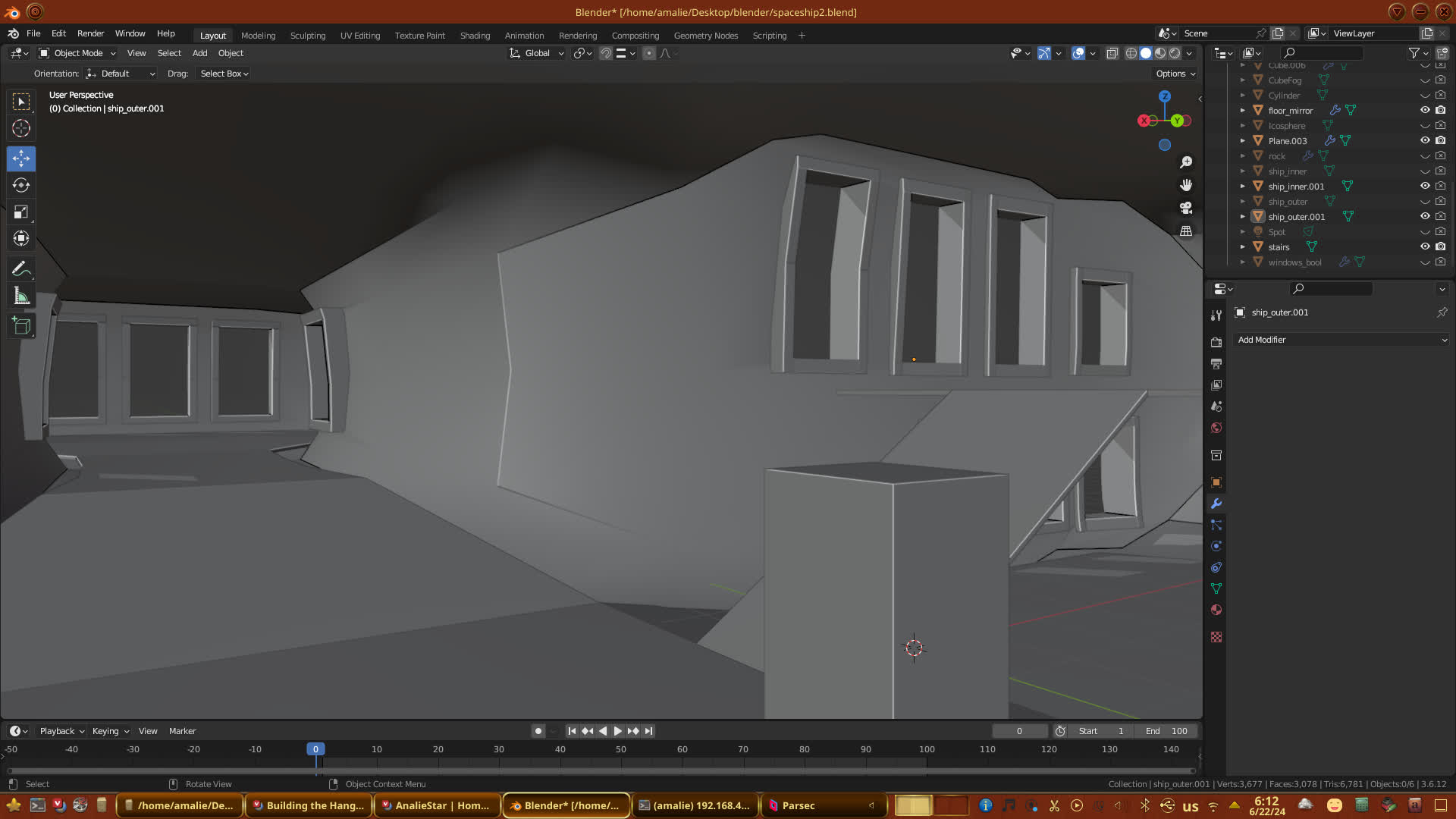1456x819 pixels.
Task: Hide floor_mirror with its eye icon
Action: (x=1425, y=110)
